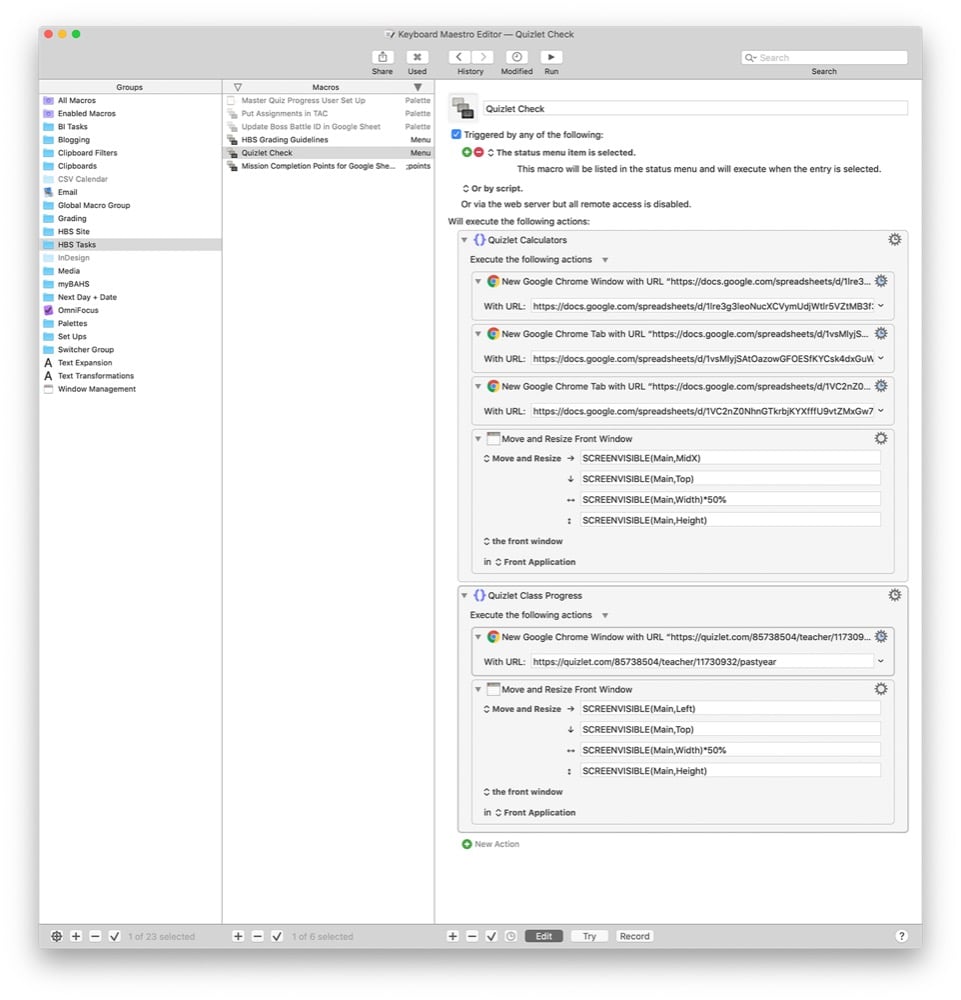The height and width of the screenshot is (1000, 961).
Task: Collapse the Quizlet Class Progress group
Action: [464, 595]
